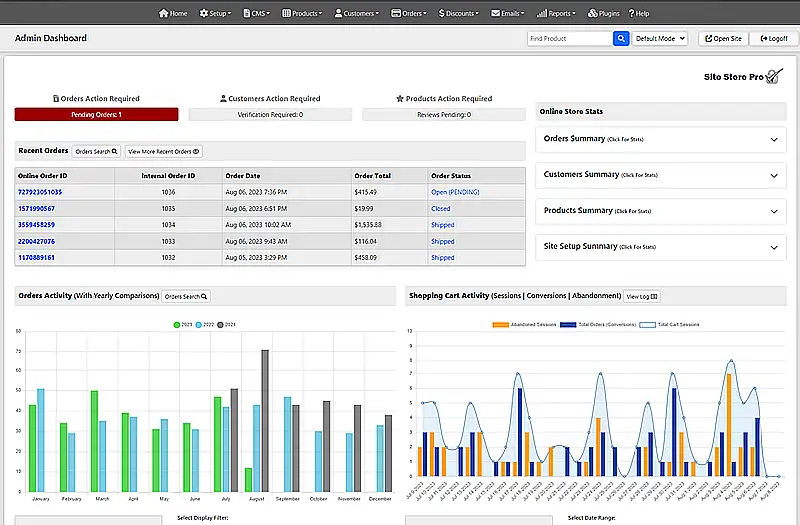800x525 pixels.
Task: Click the Find Product search field
Action: (x=570, y=38)
